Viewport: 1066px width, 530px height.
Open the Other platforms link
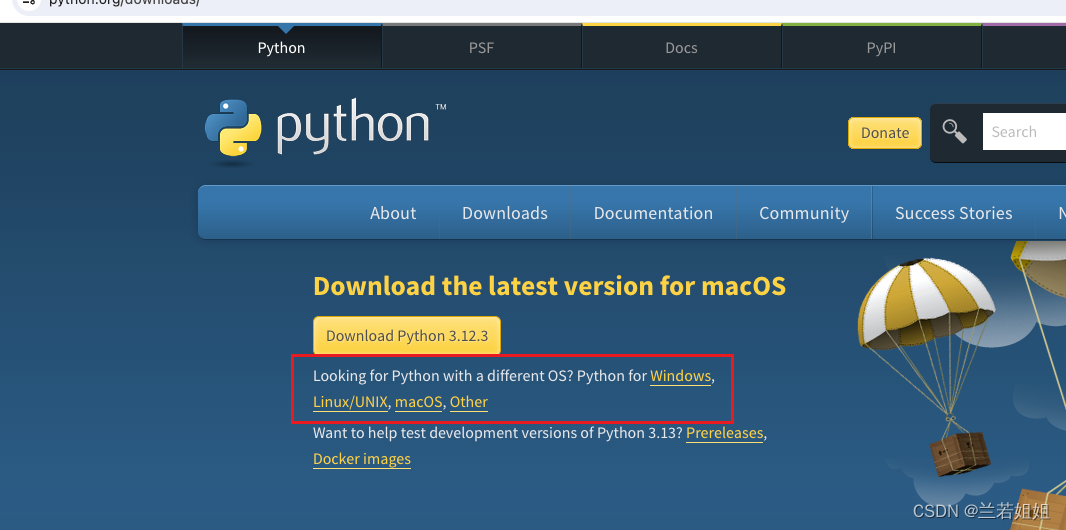[x=469, y=402]
